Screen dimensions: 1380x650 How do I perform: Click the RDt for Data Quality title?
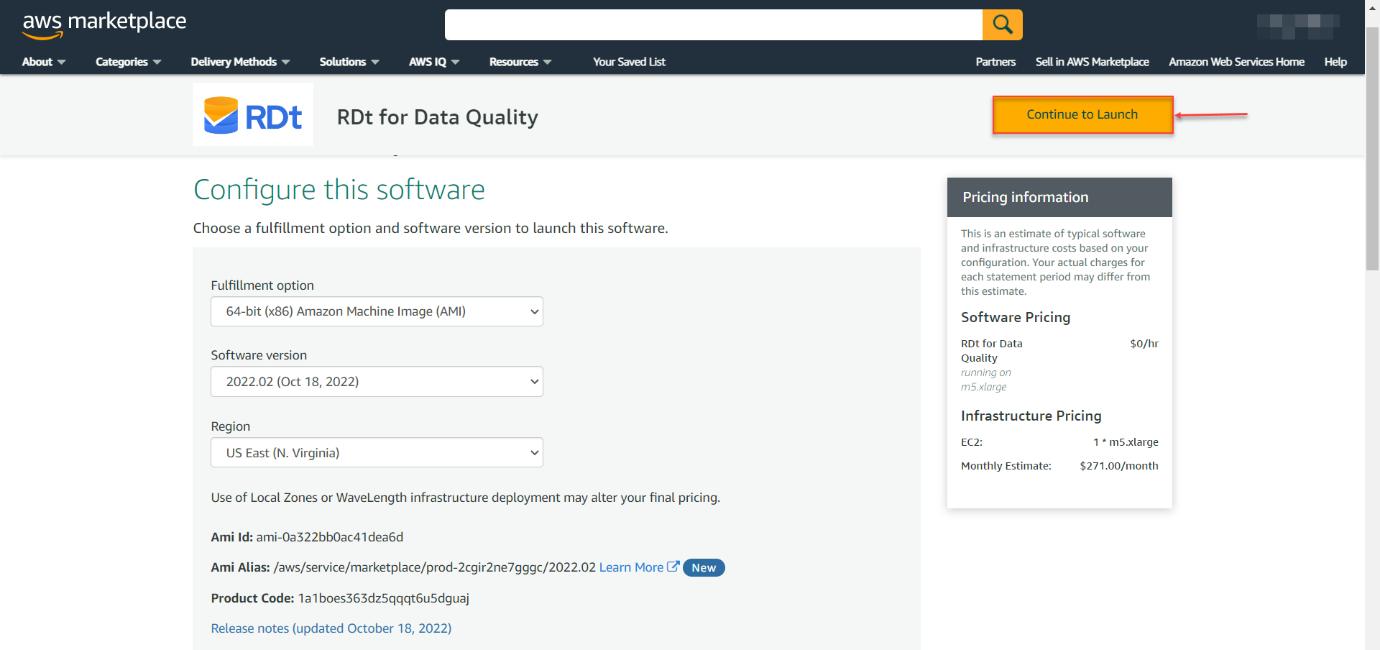click(437, 117)
